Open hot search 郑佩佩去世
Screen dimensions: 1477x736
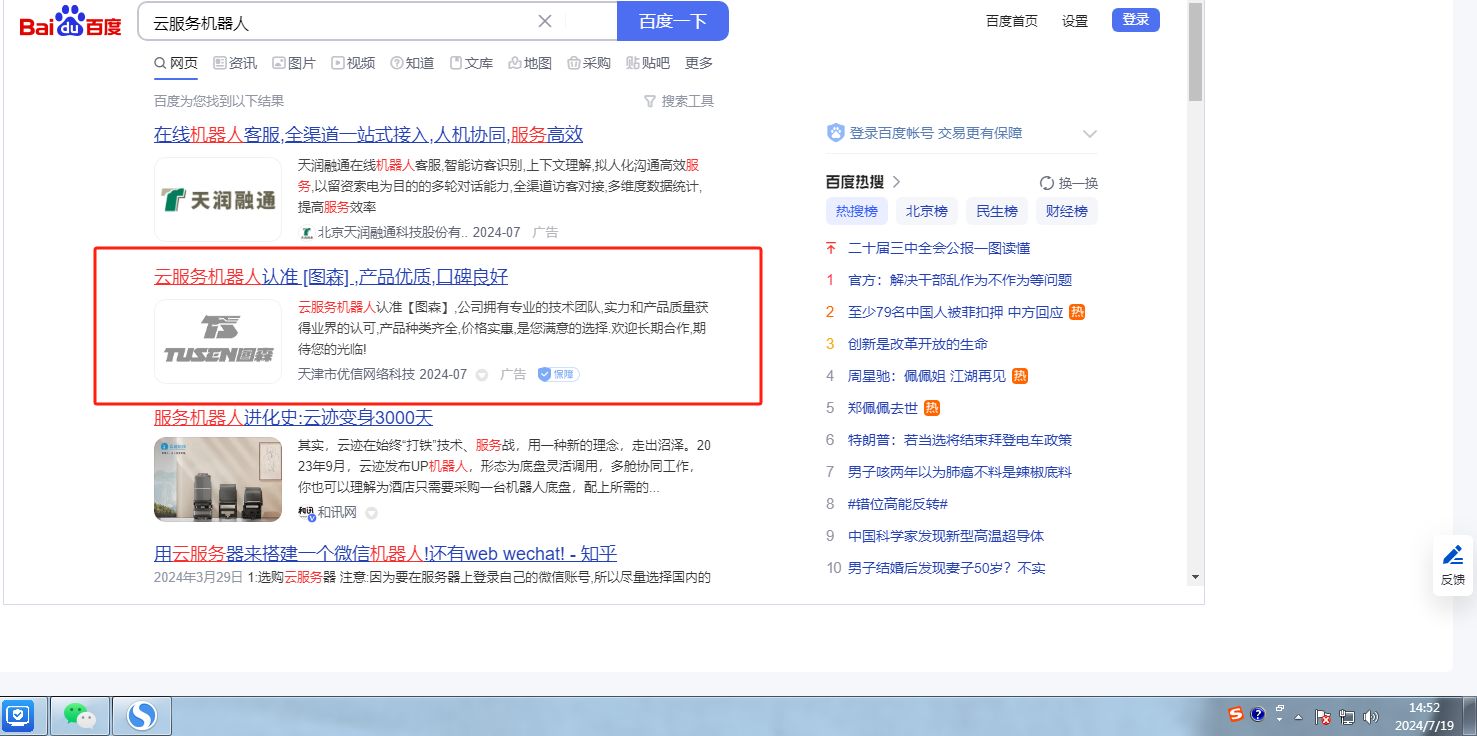[x=883, y=408]
